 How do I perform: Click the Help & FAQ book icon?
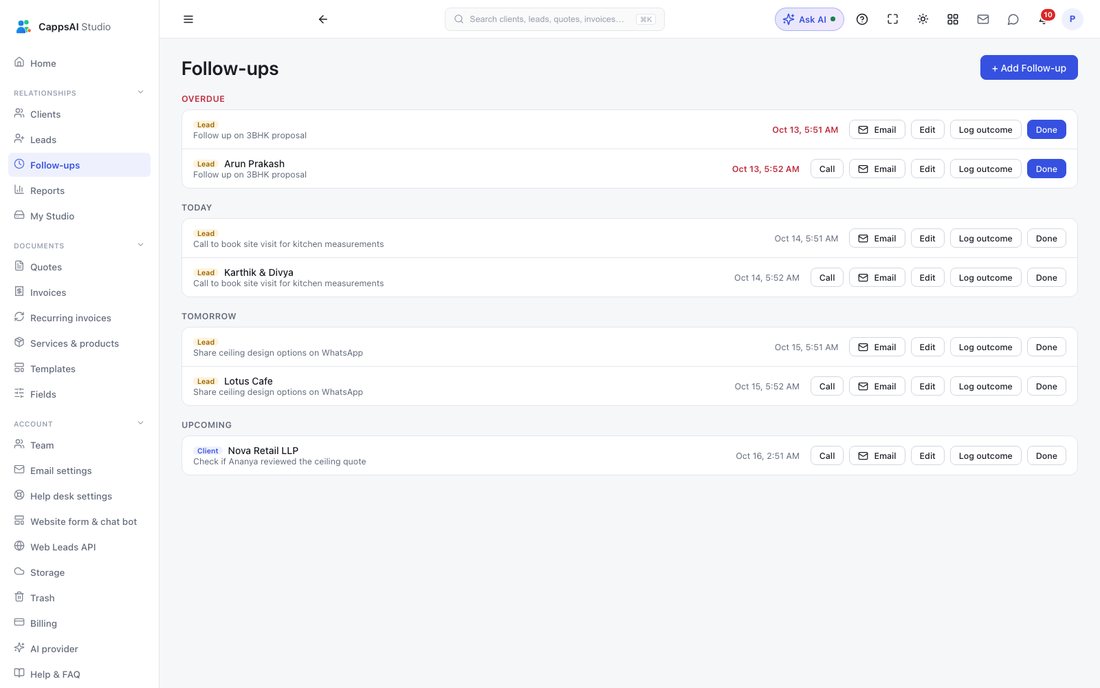(19, 673)
